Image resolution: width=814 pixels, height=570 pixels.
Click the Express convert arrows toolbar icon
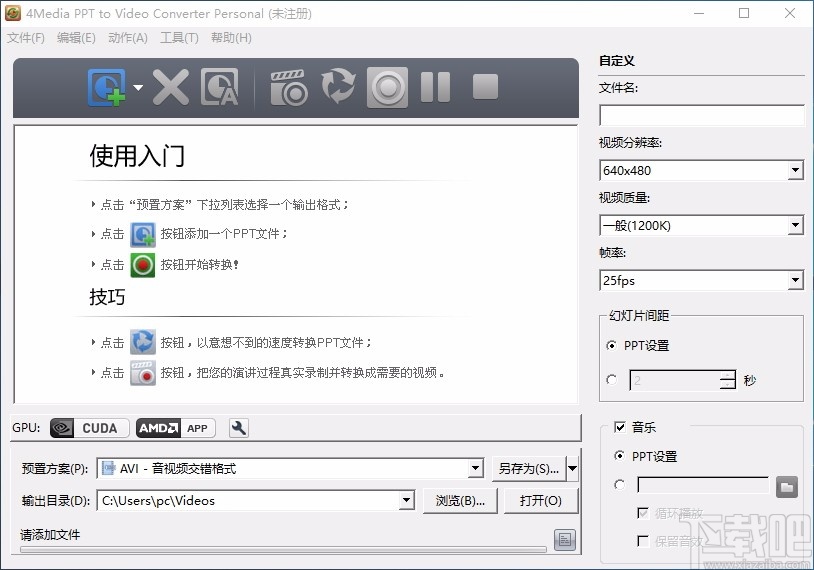[338, 86]
